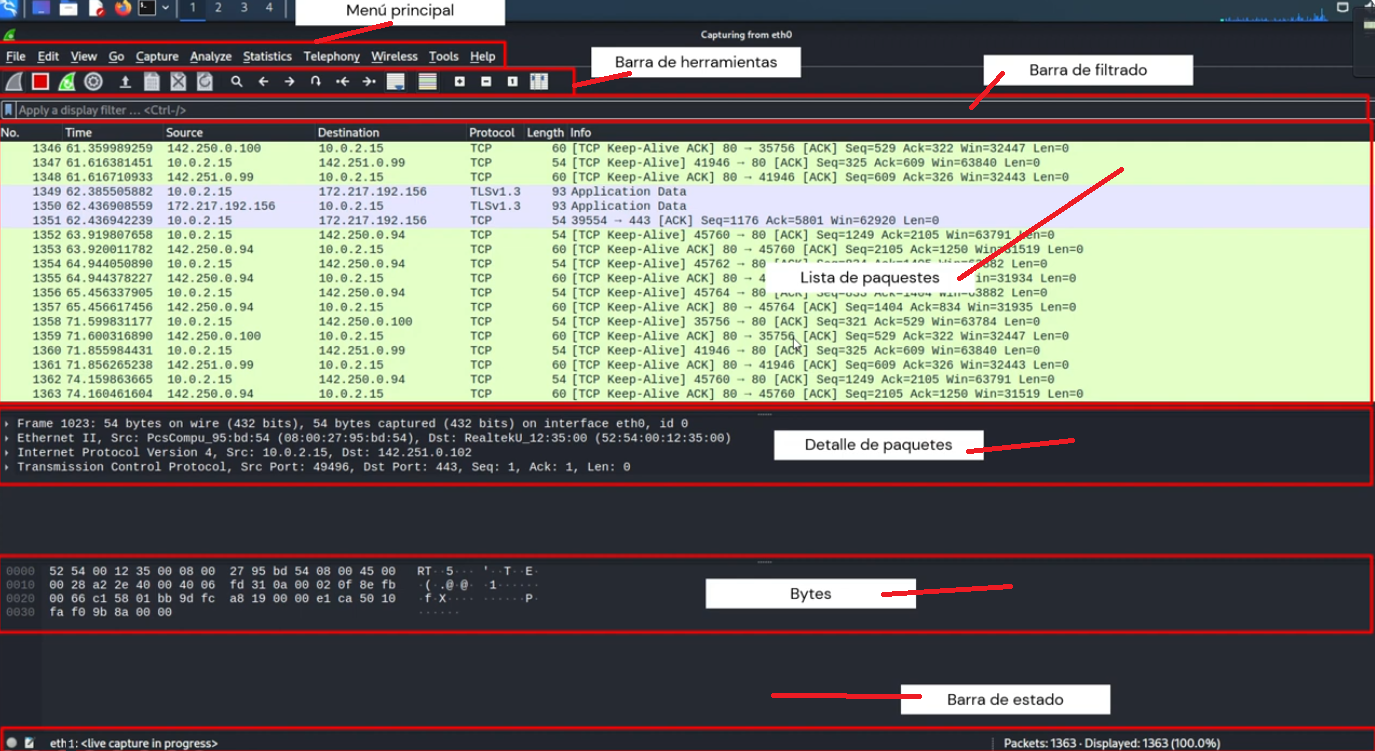The width and height of the screenshot is (1375, 751).
Task: Restart the current capture with the green fin
Action: coord(67,82)
